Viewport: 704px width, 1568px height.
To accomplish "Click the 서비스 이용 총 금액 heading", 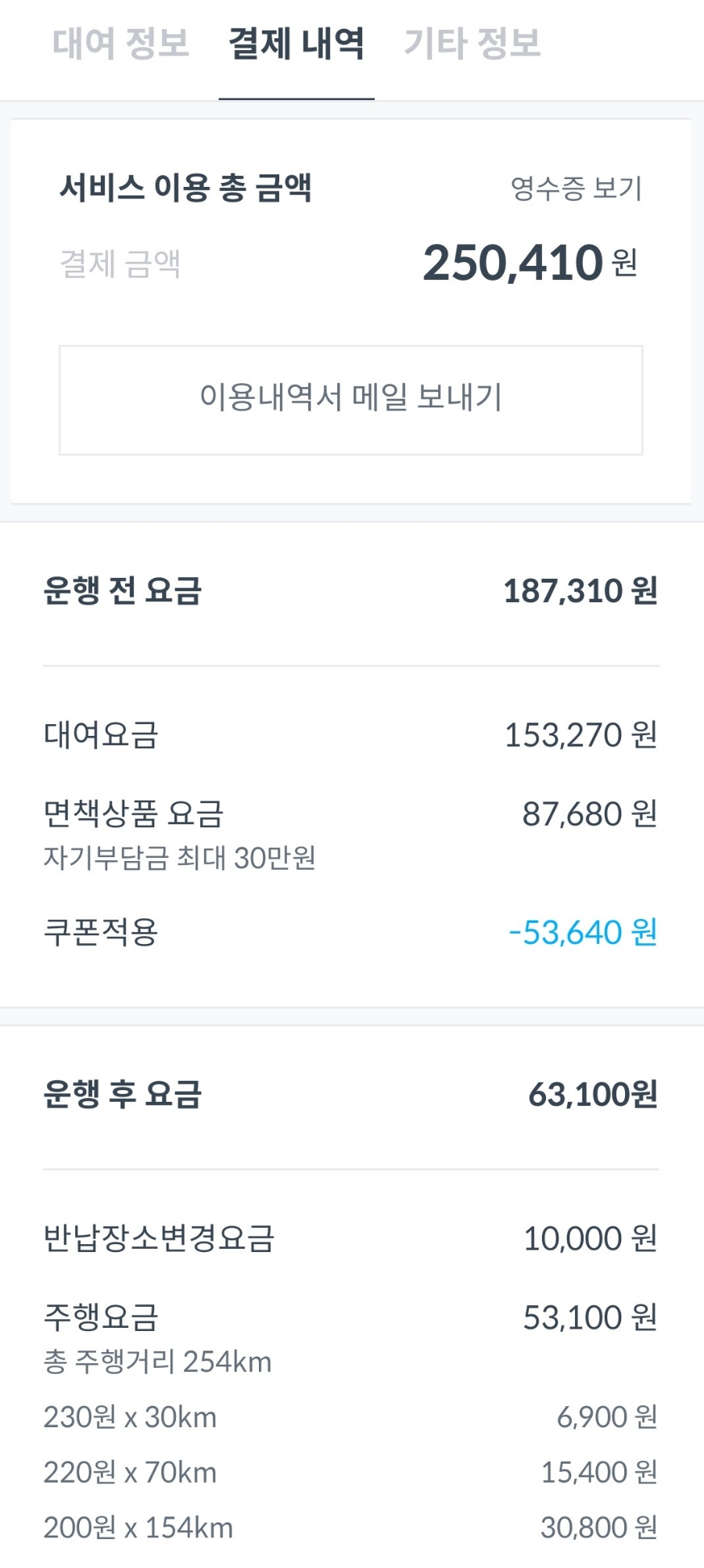I will (x=186, y=188).
